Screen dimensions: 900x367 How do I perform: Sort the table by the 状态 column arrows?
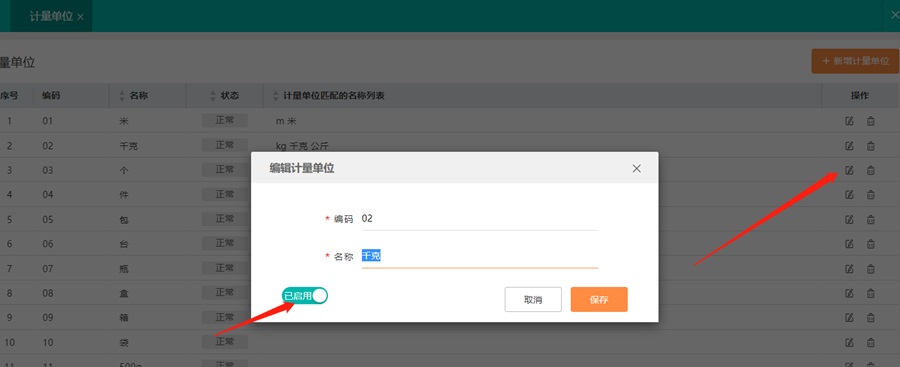(214, 96)
